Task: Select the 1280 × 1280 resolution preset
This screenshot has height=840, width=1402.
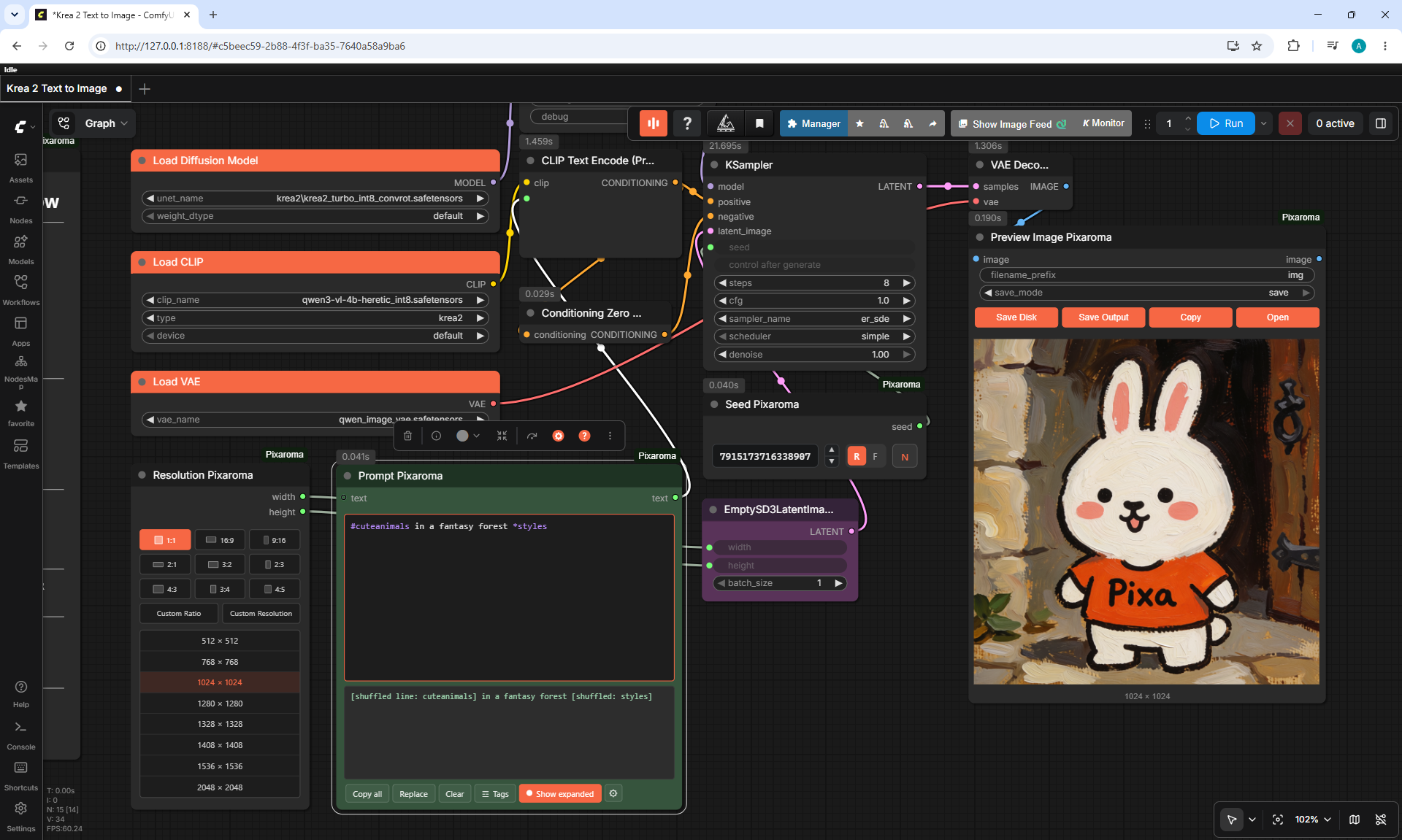Action: (x=220, y=704)
